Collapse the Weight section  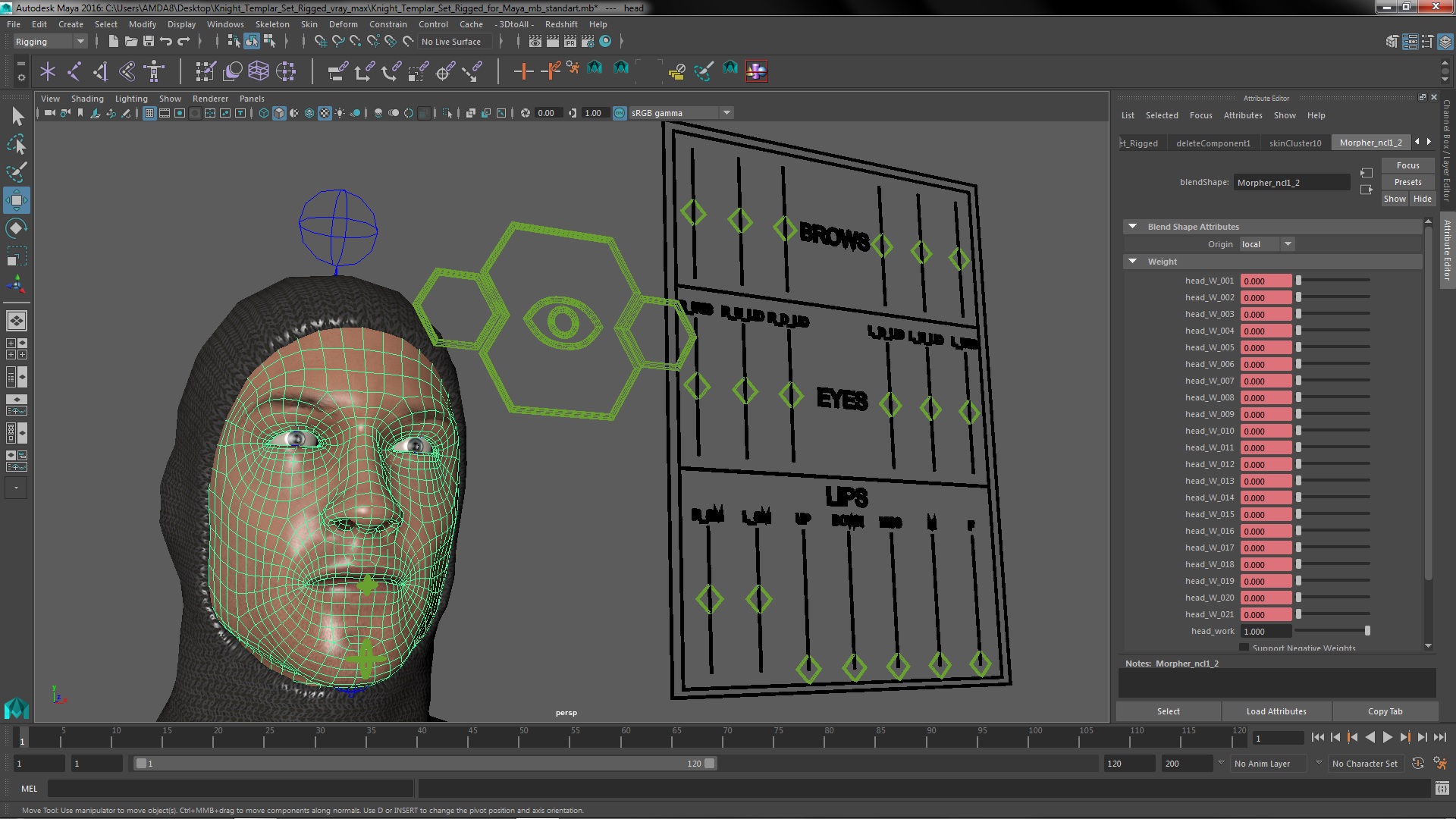[x=1132, y=261]
